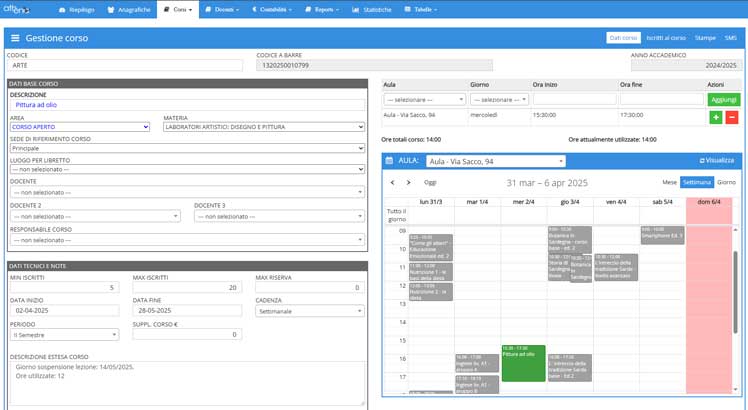
Task: Click the calendar icon next to AULA
Action: (x=389, y=160)
